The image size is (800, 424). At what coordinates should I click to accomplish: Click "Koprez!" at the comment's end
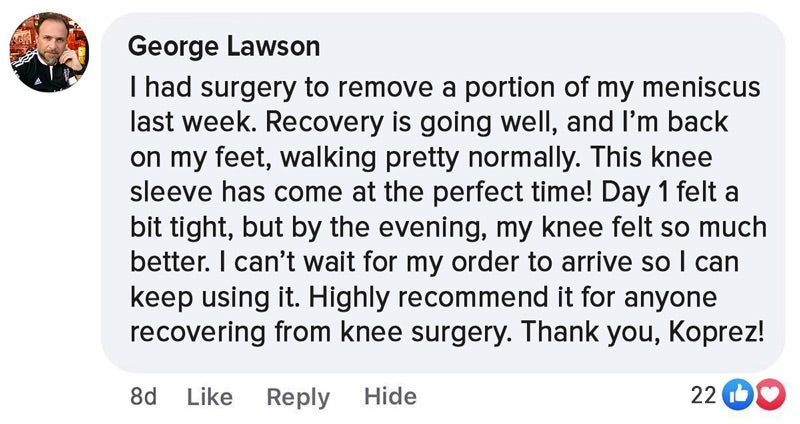pos(716,332)
